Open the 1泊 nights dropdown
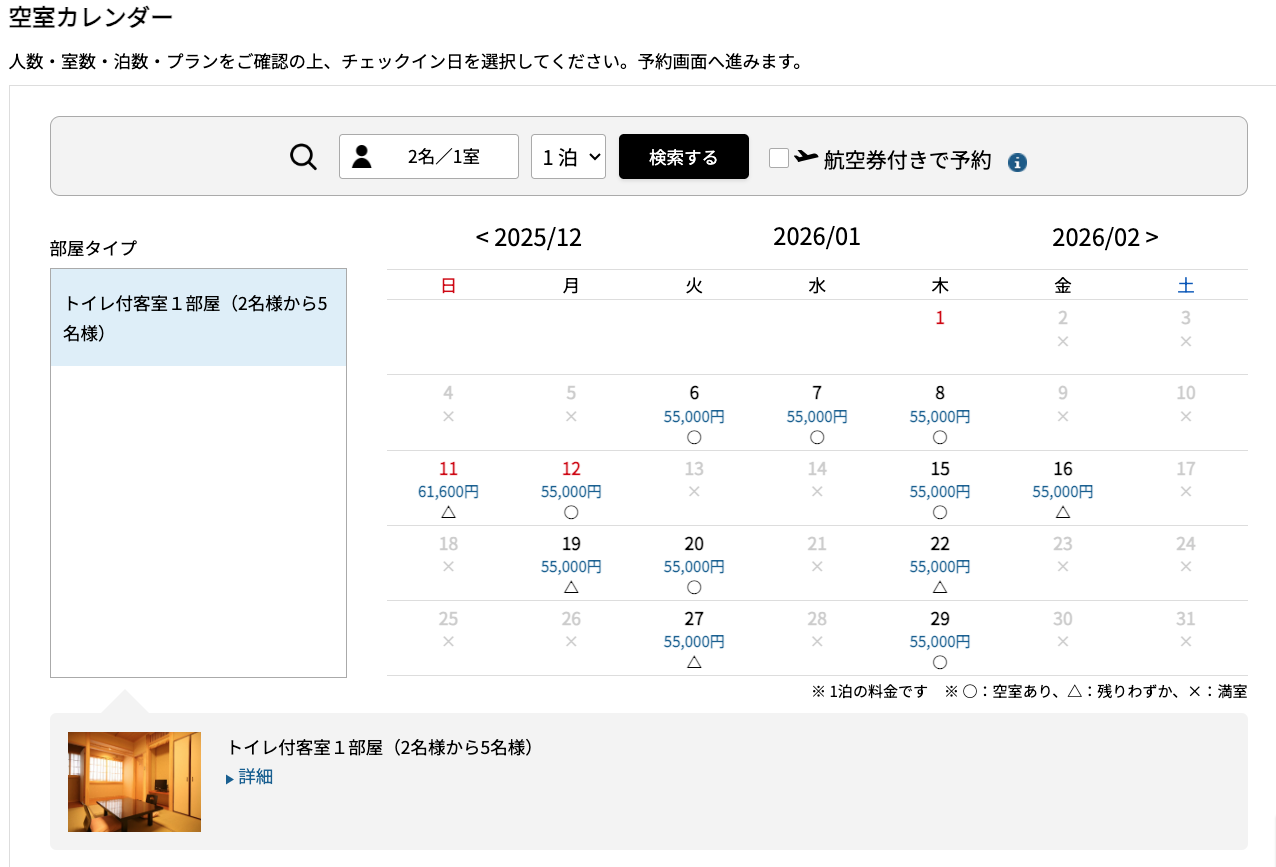 (568, 156)
